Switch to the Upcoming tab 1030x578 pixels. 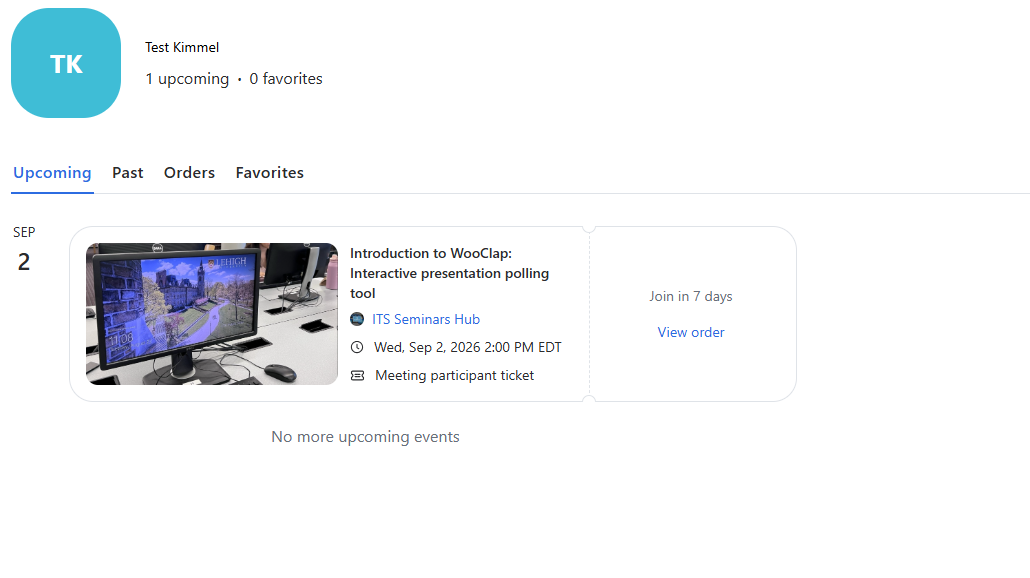(x=52, y=173)
